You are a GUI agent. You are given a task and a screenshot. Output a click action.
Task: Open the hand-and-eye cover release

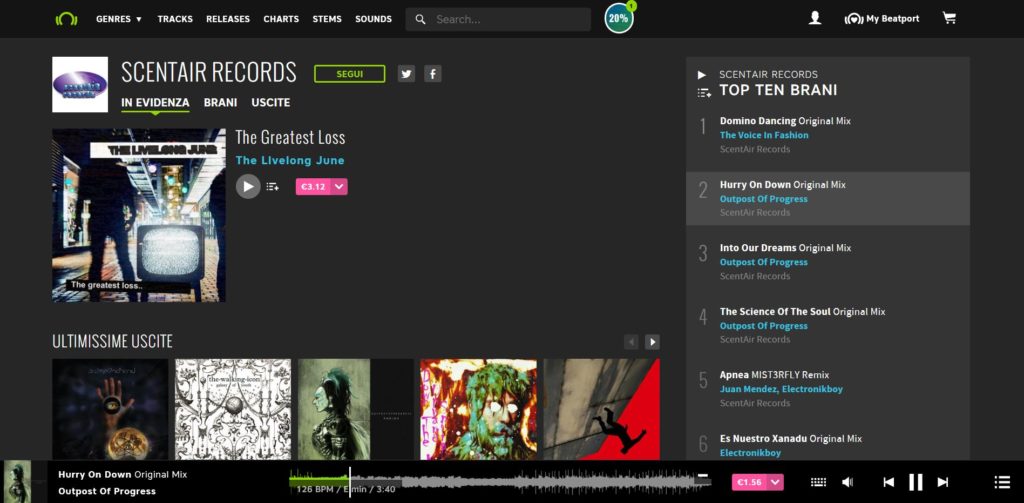click(110, 410)
